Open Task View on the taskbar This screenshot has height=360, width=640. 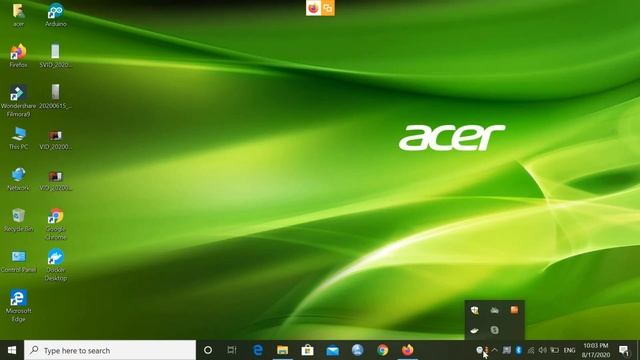coord(232,350)
